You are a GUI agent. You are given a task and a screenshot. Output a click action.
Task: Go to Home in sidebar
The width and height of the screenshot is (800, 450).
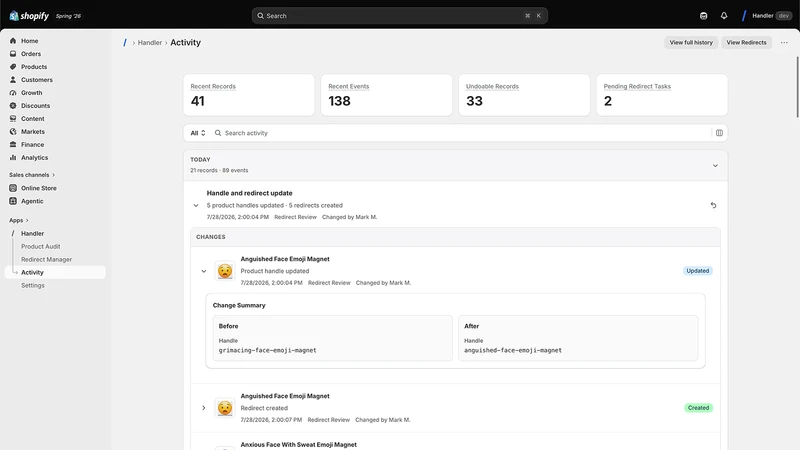55,41
